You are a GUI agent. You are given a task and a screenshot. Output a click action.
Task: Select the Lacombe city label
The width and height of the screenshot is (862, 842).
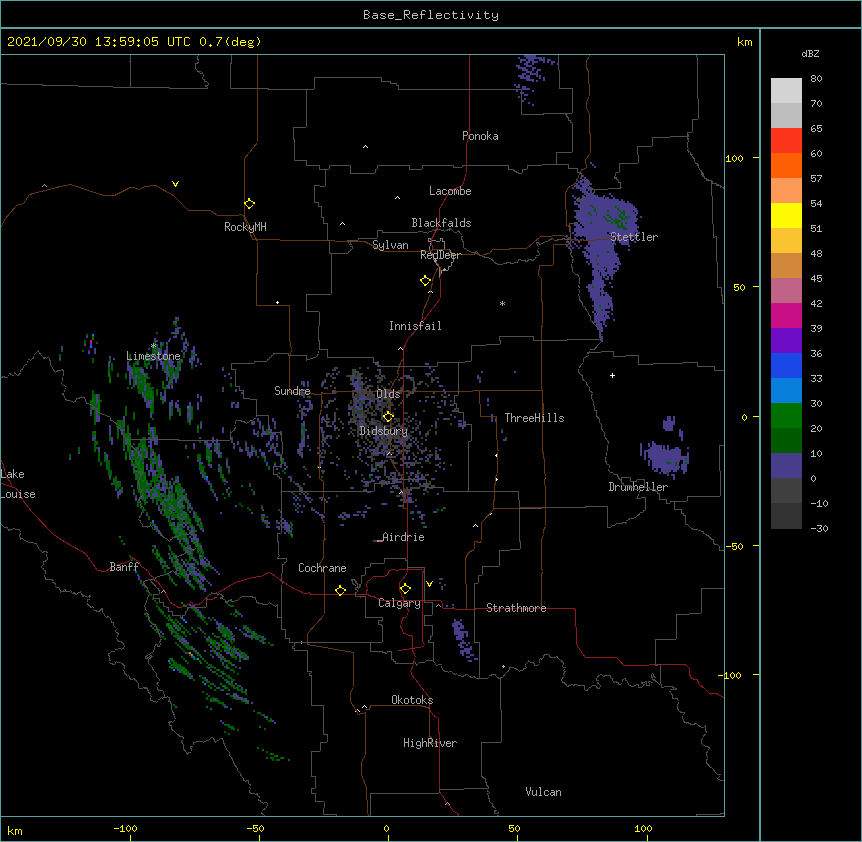[450, 191]
